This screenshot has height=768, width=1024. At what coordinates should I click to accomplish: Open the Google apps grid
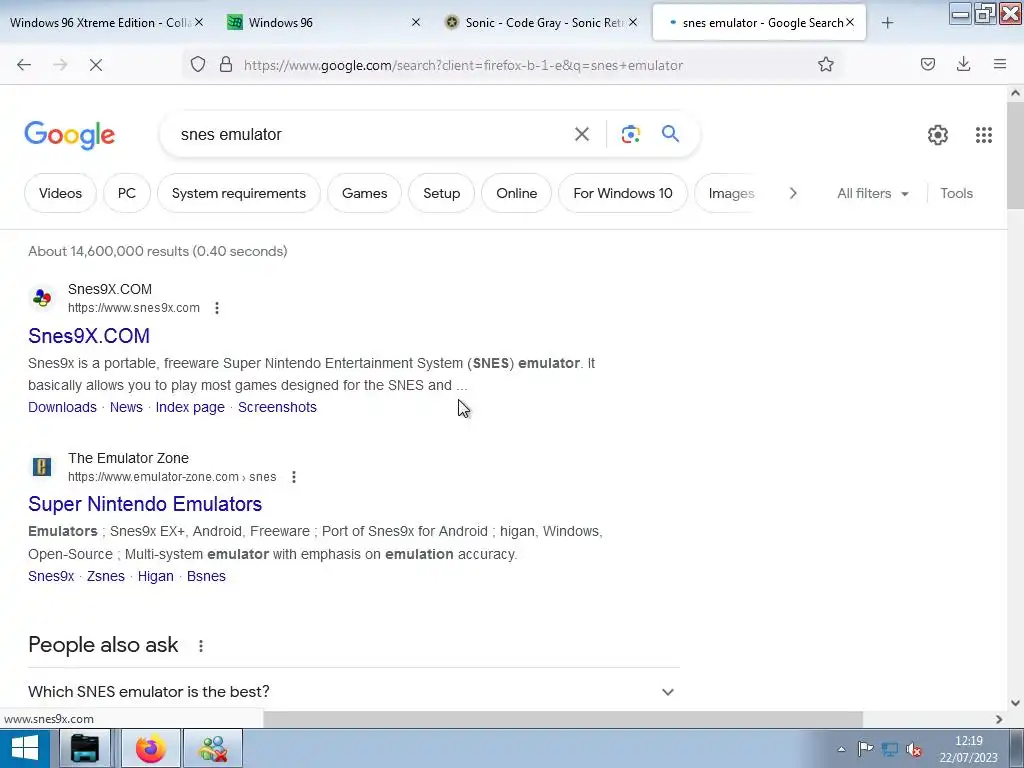pyautogui.click(x=984, y=135)
